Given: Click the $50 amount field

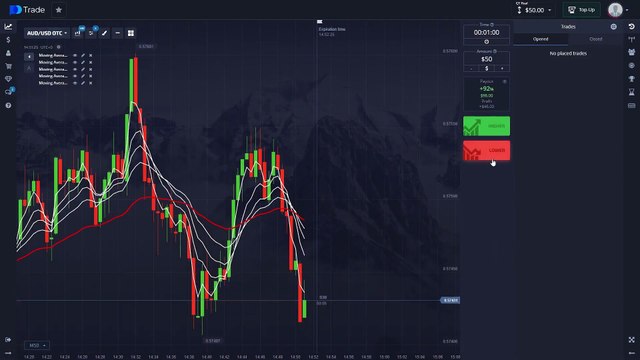Looking at the screenshot, I should click(486, 59).
